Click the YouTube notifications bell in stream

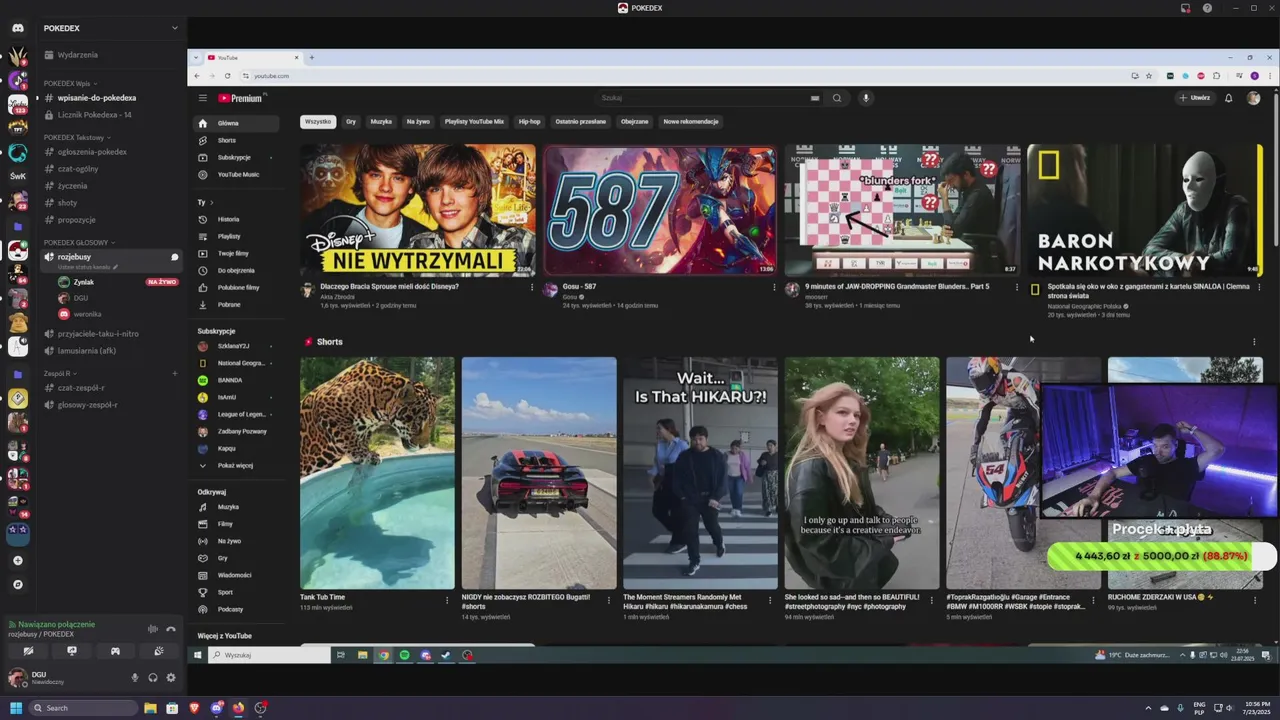[x=1229, y=98]
